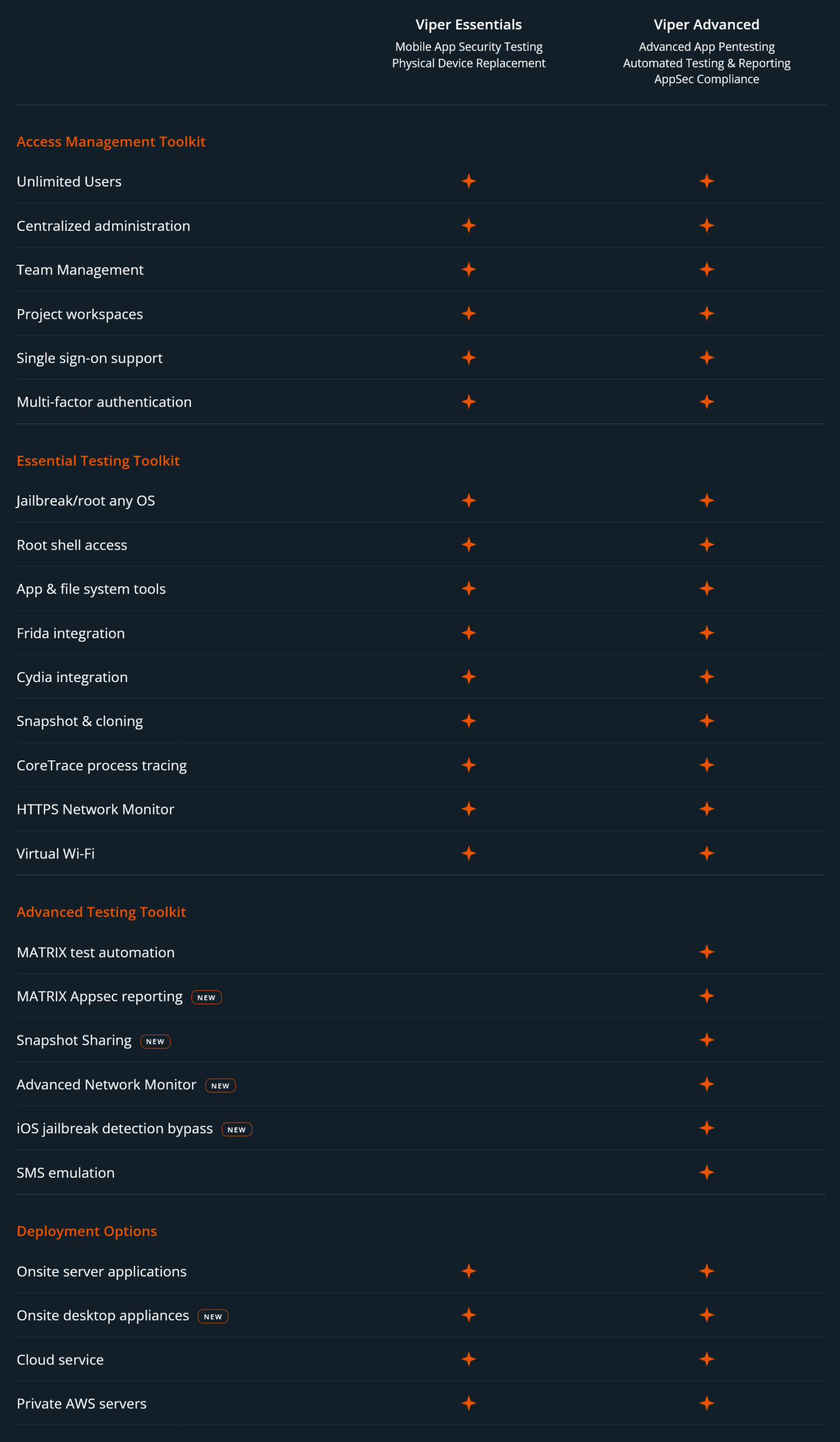Click Frida integration star under Viper Essentials
Viewport: 840px width, 1442px height.
(468, 633)
